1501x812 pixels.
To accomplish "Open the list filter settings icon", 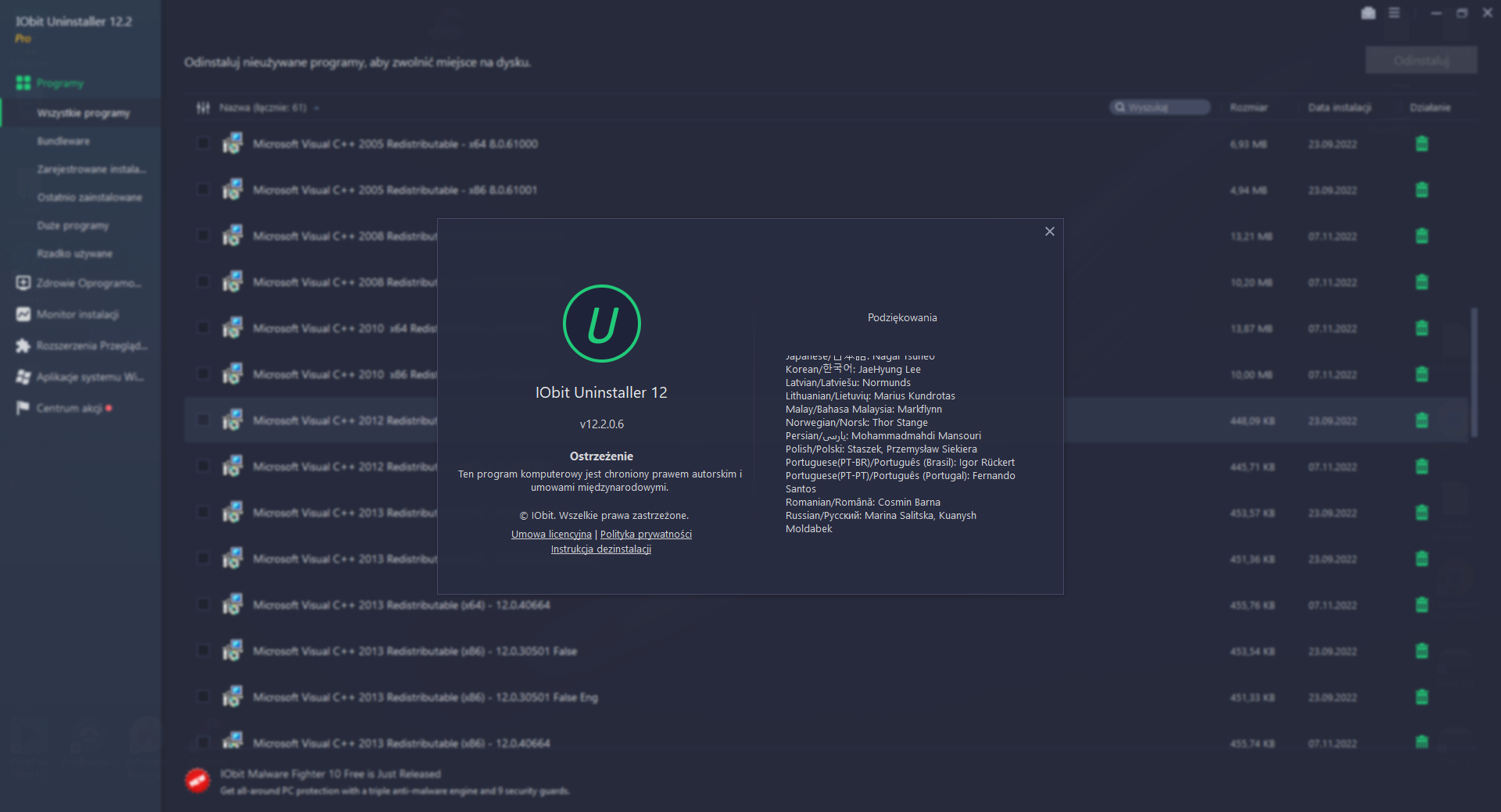I will click(x=203, y=108).
